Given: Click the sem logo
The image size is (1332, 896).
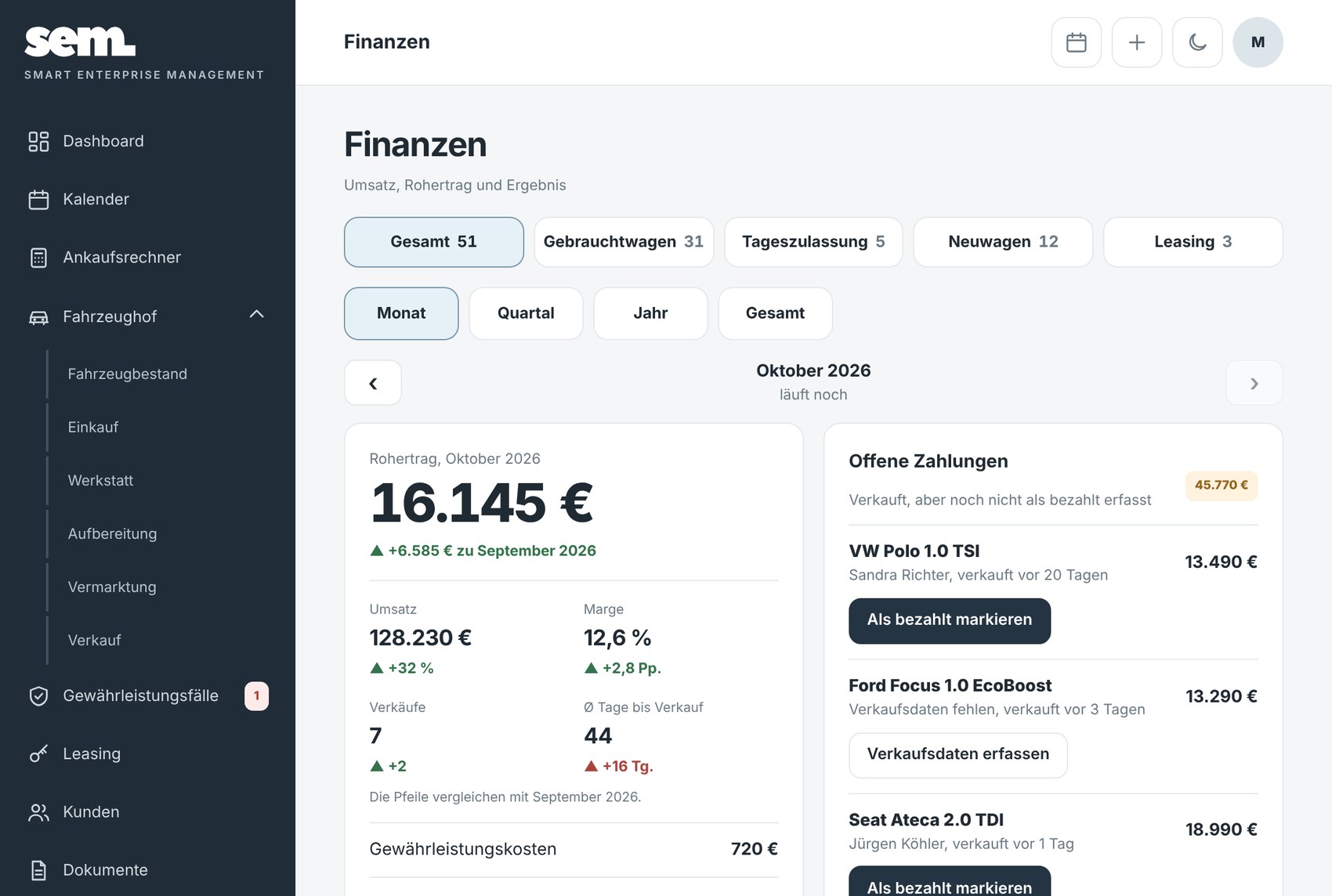Looking at the screenshot, I should tap(80, 42).
